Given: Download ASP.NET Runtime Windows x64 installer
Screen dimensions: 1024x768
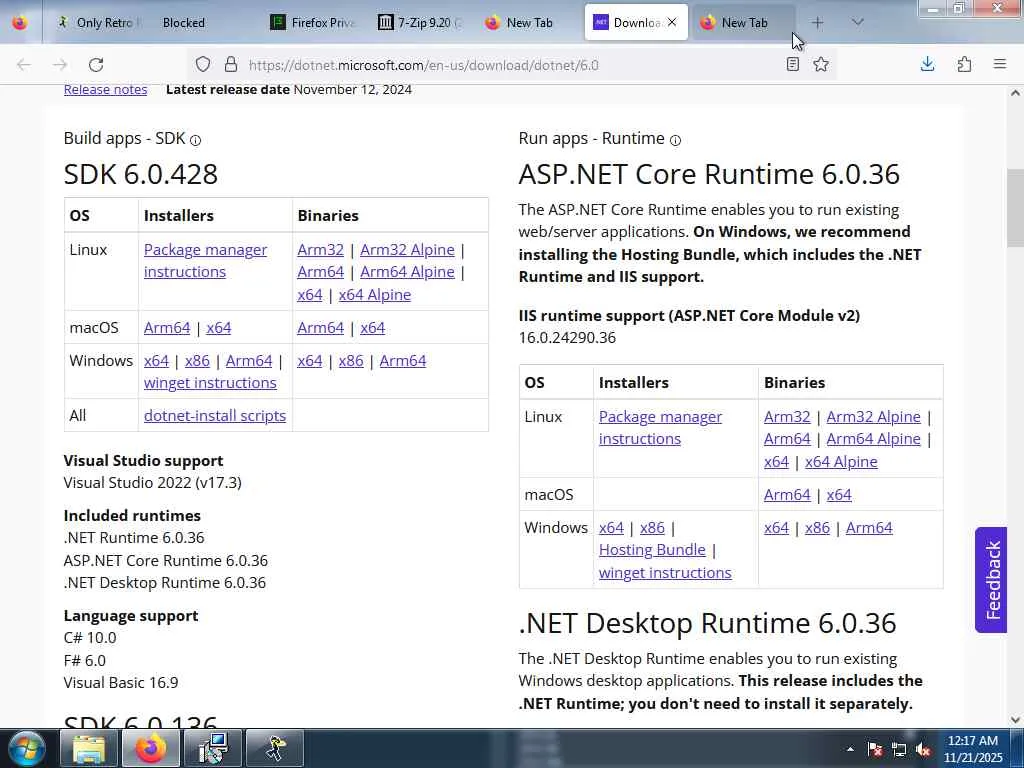Looking at the screenshot, I should (x=611, y=528).
